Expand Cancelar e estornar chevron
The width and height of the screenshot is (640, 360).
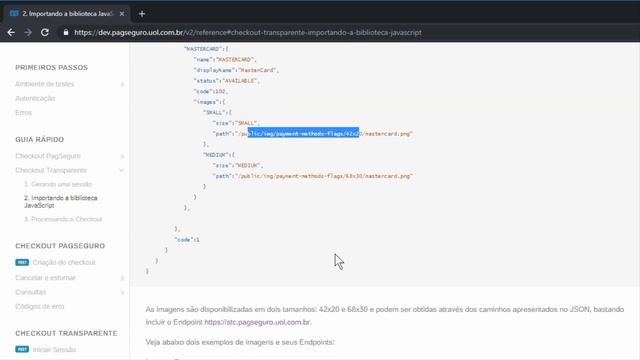[x=122, y=278]
